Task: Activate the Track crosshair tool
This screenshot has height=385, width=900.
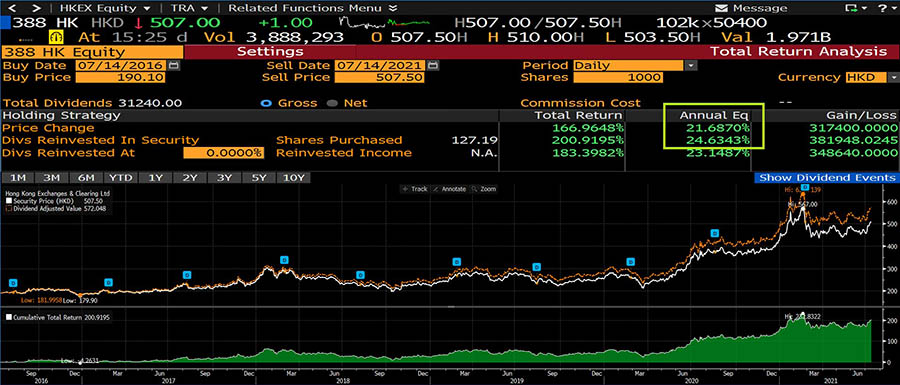Action: pos(414,189)
